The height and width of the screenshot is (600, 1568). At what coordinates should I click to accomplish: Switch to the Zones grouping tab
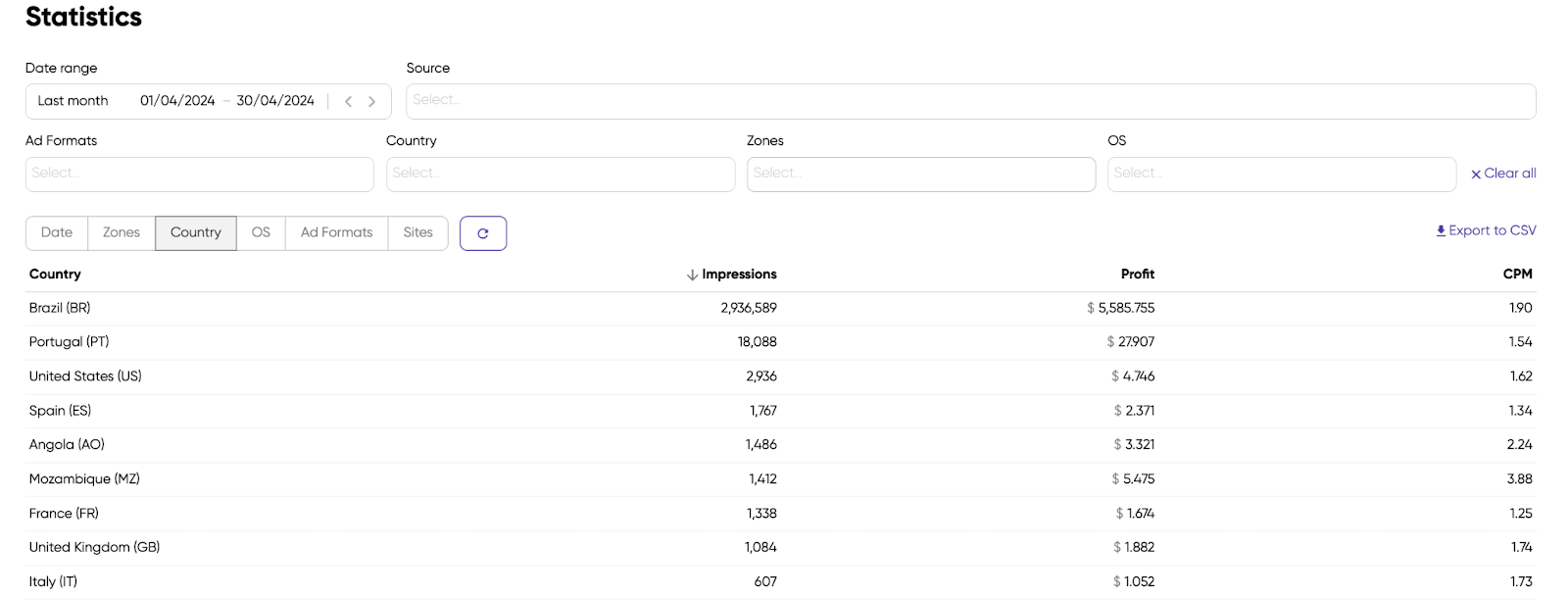[122, 233]
